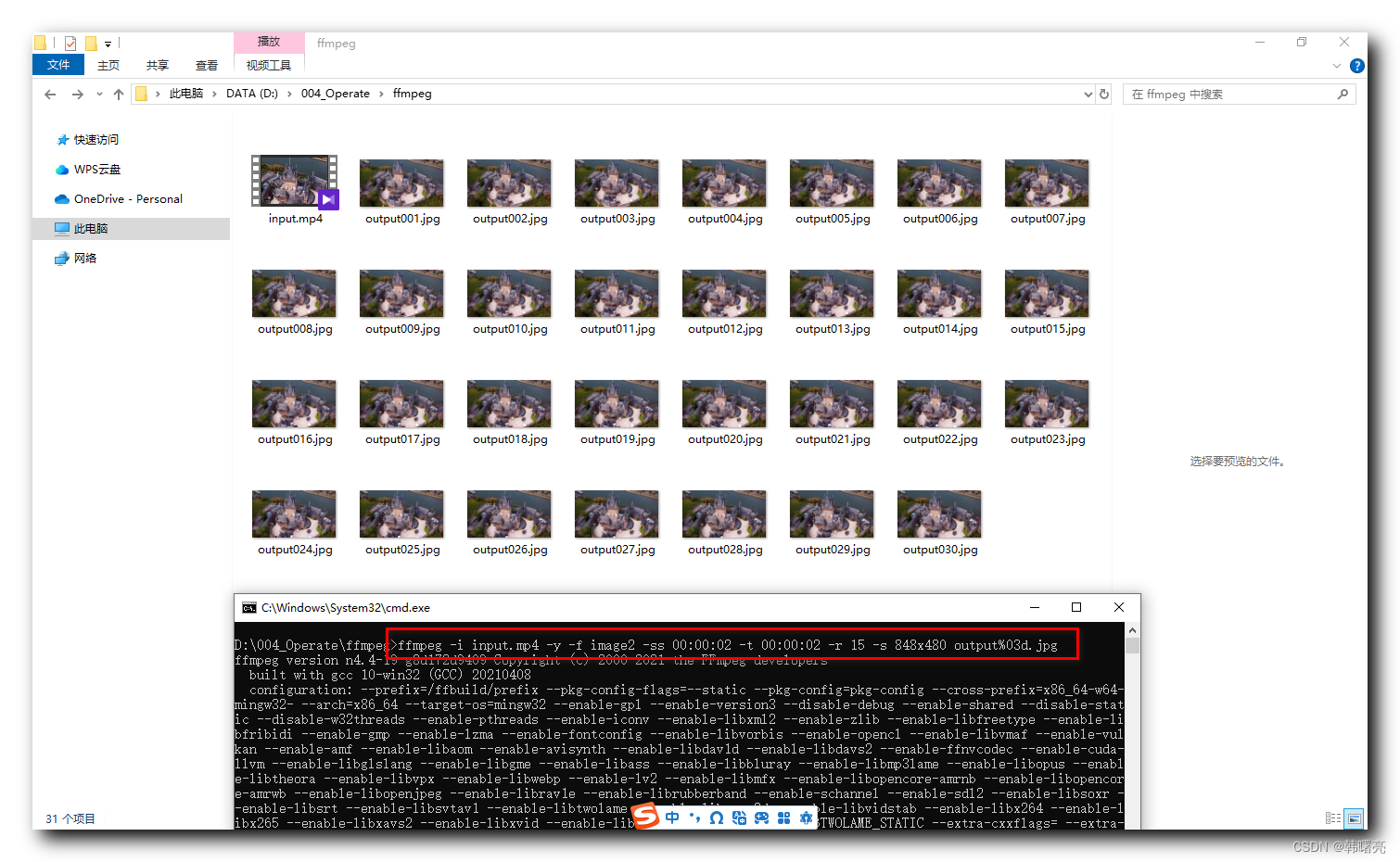The width and height of the screenshot is (1400, 862).
Task: Click the Properties checkmark icon in quick access toolbar
Action: [x=70, y=43]
